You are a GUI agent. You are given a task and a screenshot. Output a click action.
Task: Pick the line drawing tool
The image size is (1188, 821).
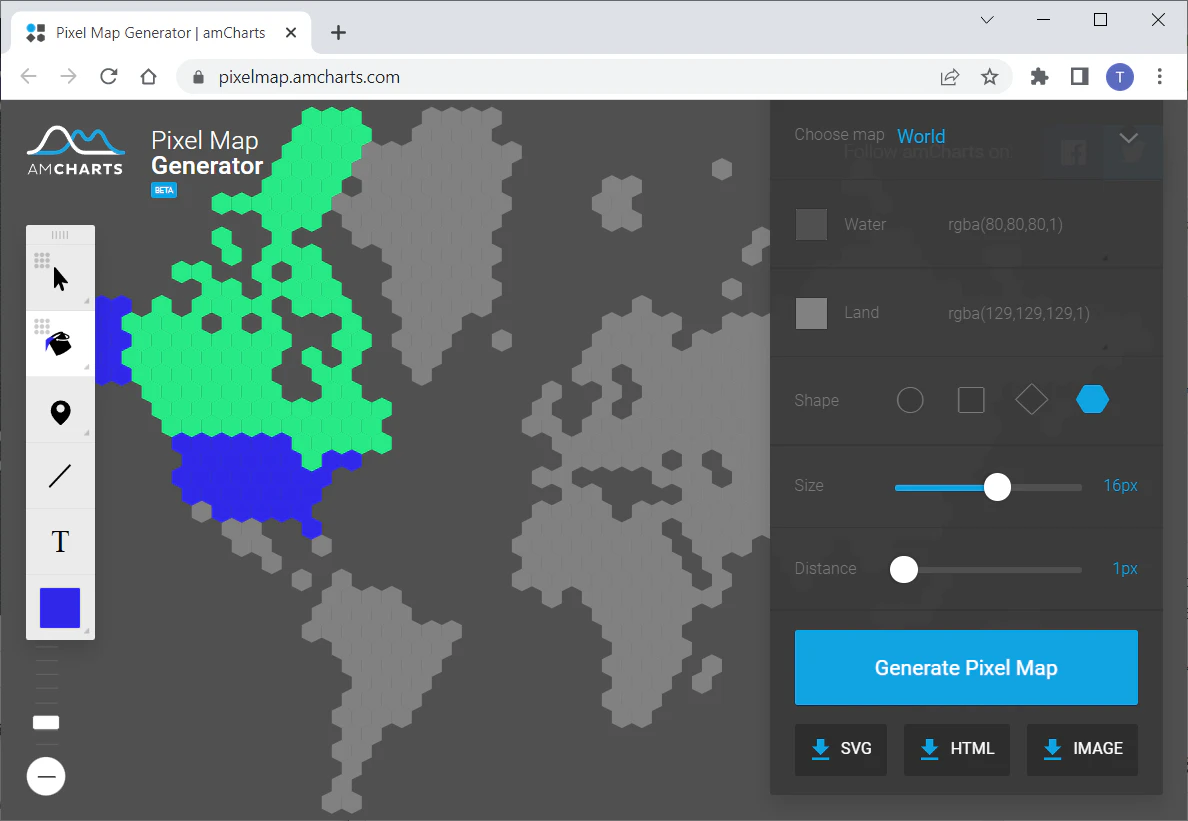click(x=61, y=476)
